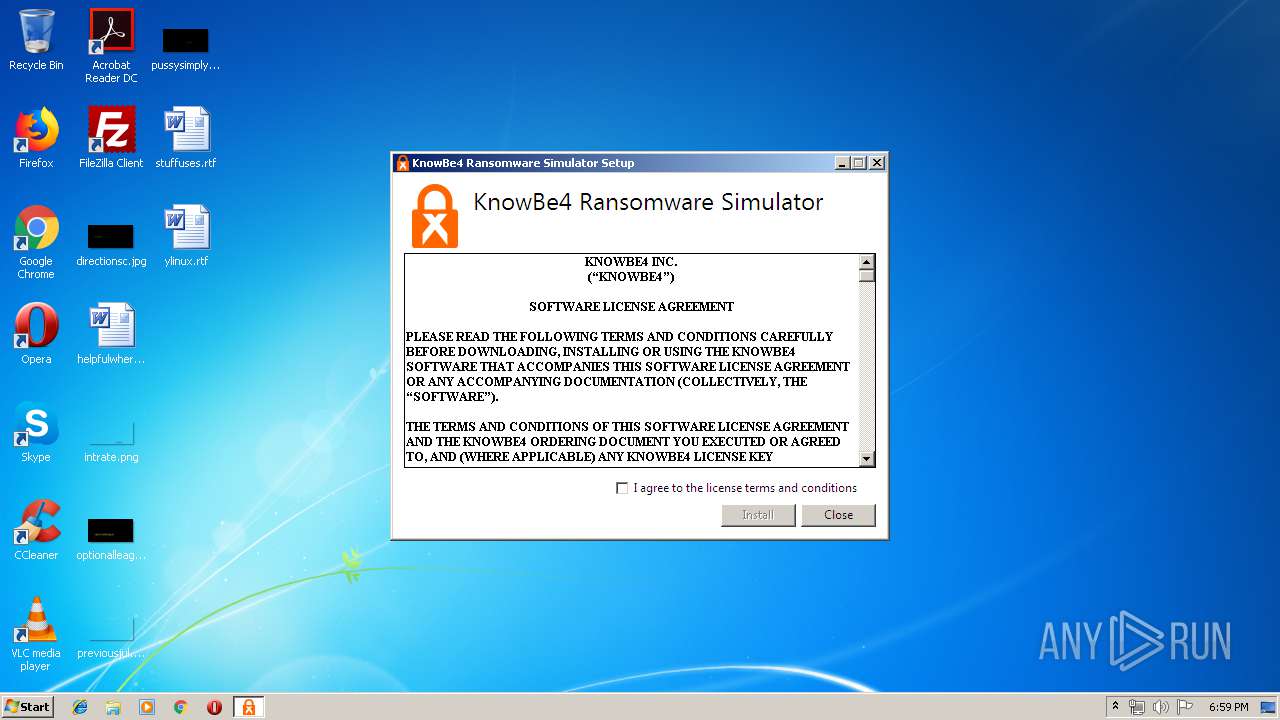
Task: Select directionsc.jpg file icon
Action: click(111, 245)
